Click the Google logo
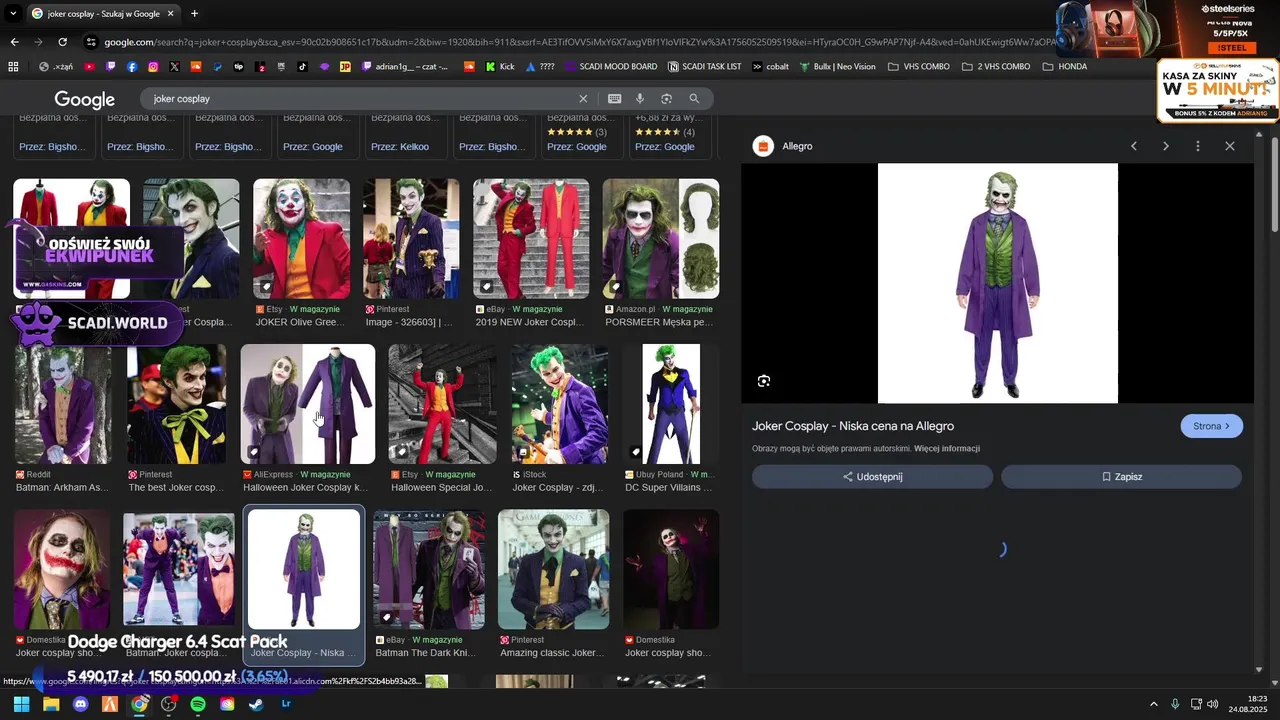The image size is (1280, 720). click(84, 99)
